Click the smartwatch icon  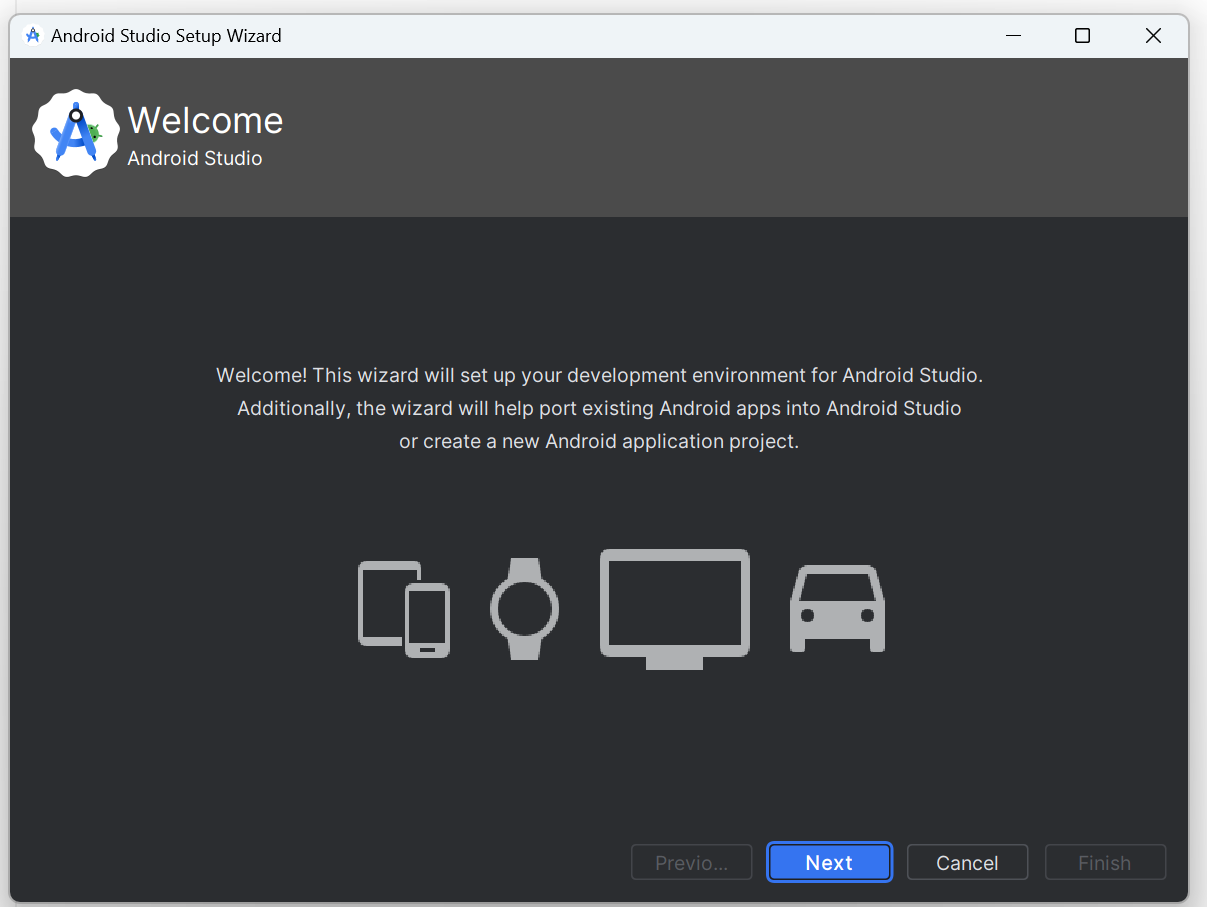click(524, 608)
